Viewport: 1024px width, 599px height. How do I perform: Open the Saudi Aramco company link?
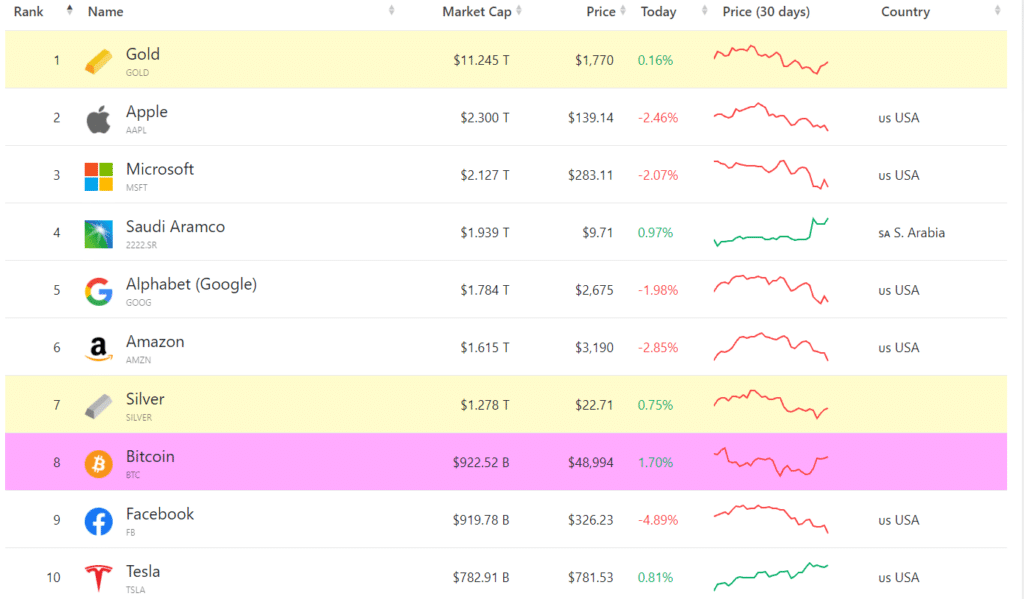pos(175,227)
